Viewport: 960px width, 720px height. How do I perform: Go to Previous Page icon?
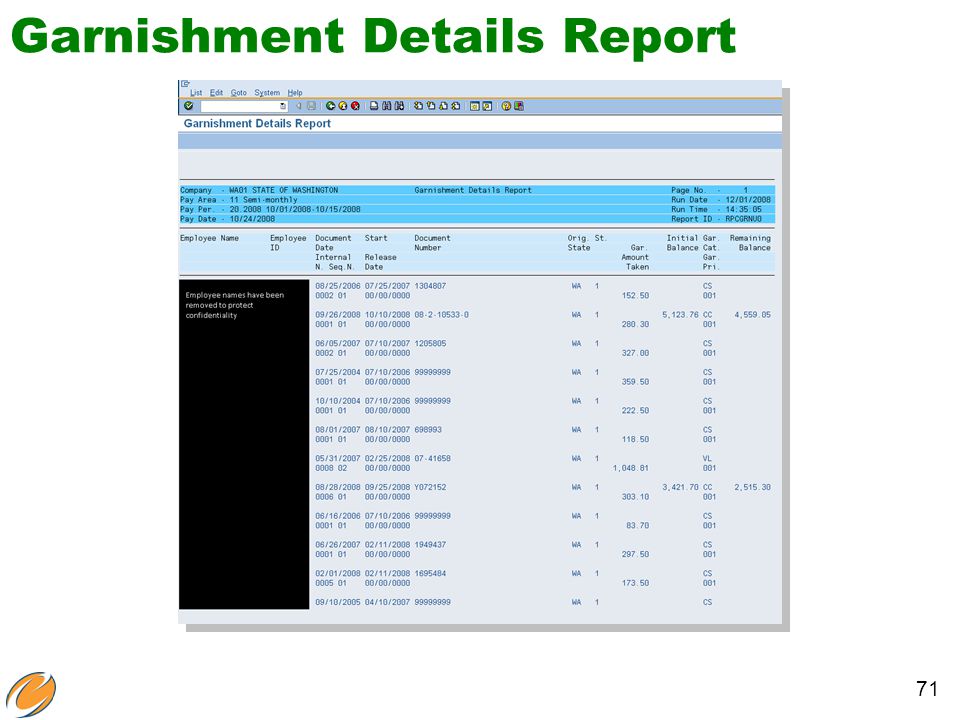pos(430,106)
